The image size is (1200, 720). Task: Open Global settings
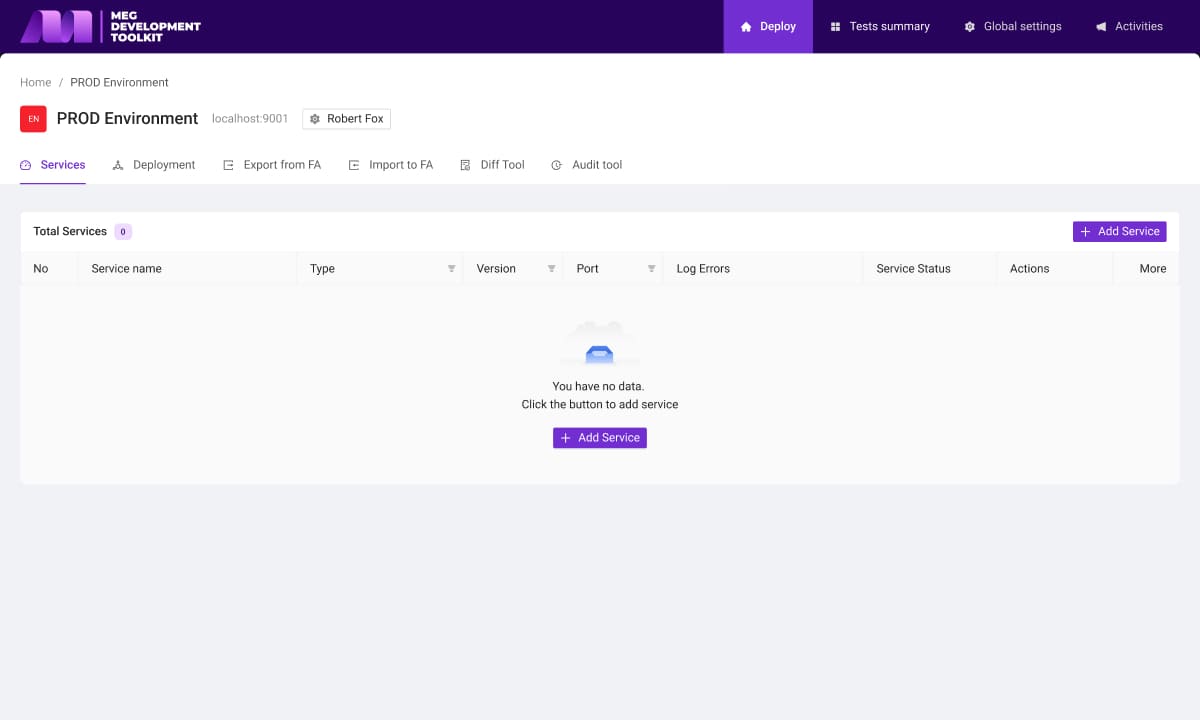pos(1012,26)
